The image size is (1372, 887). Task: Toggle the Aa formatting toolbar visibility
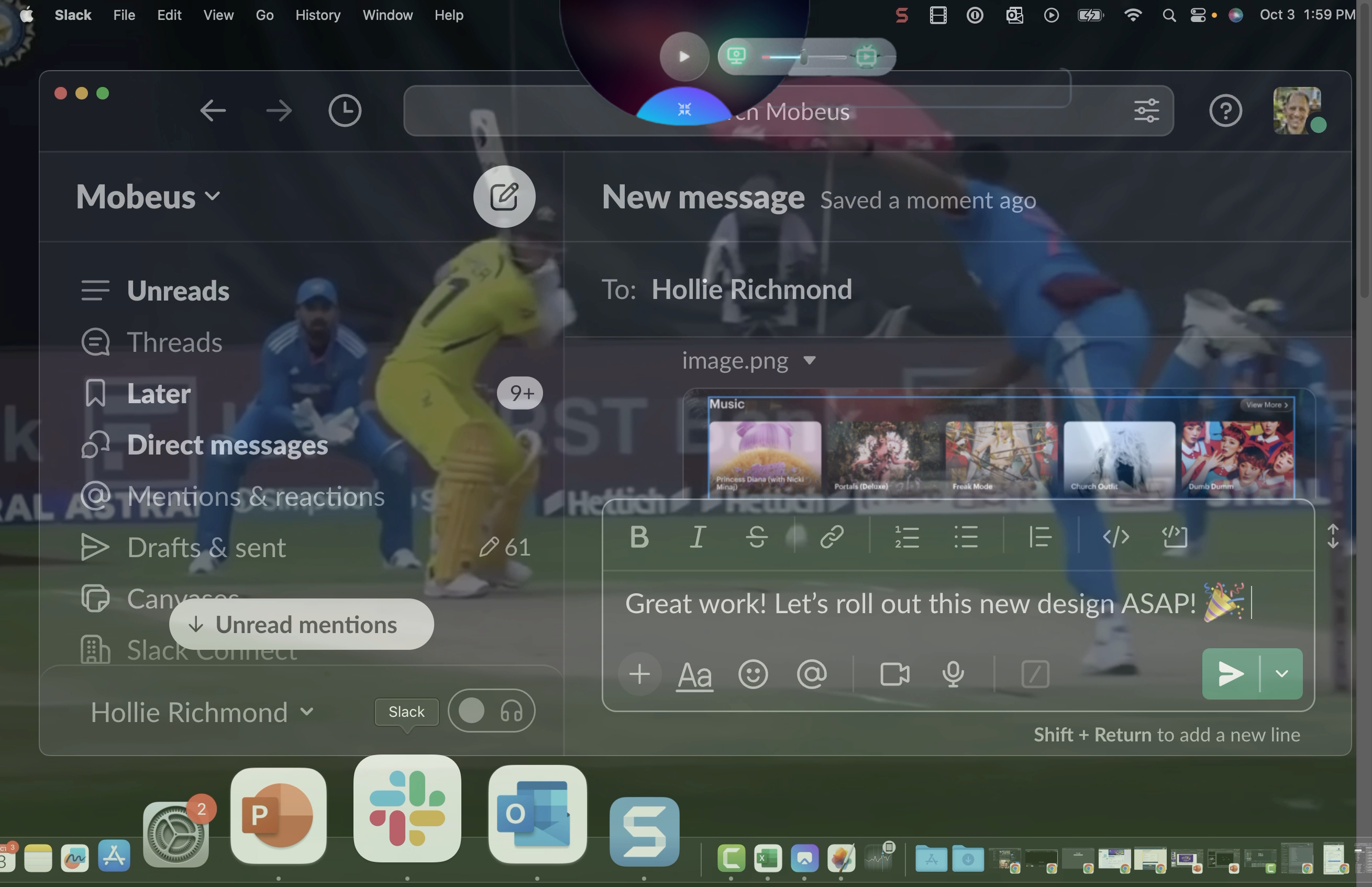tap(694, 674)
